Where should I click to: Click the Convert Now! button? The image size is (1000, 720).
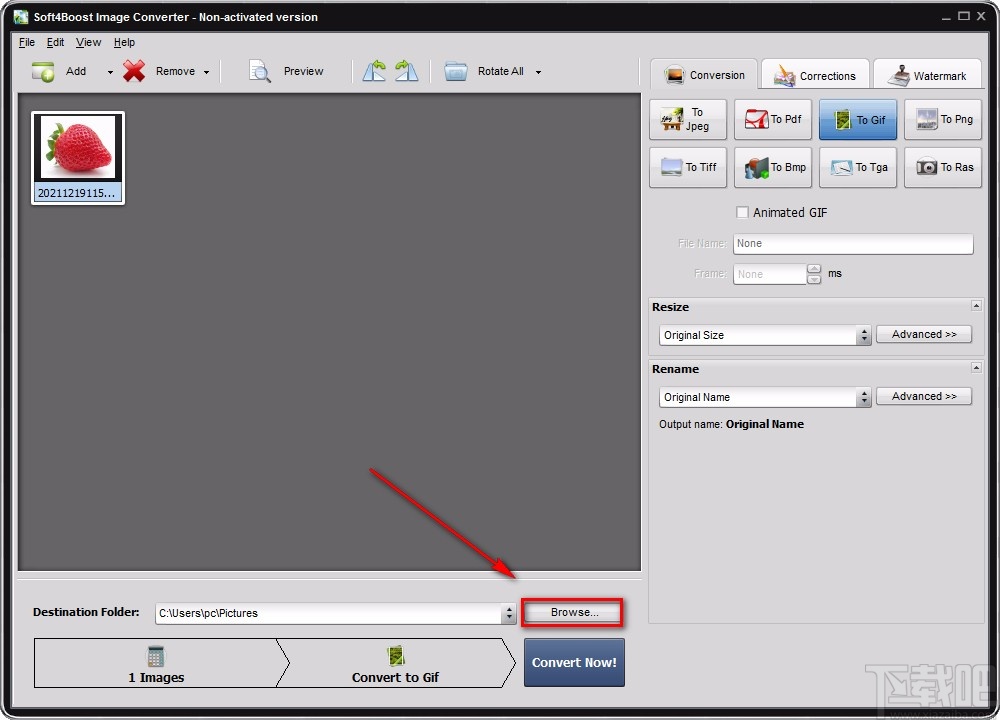point(574,663)
